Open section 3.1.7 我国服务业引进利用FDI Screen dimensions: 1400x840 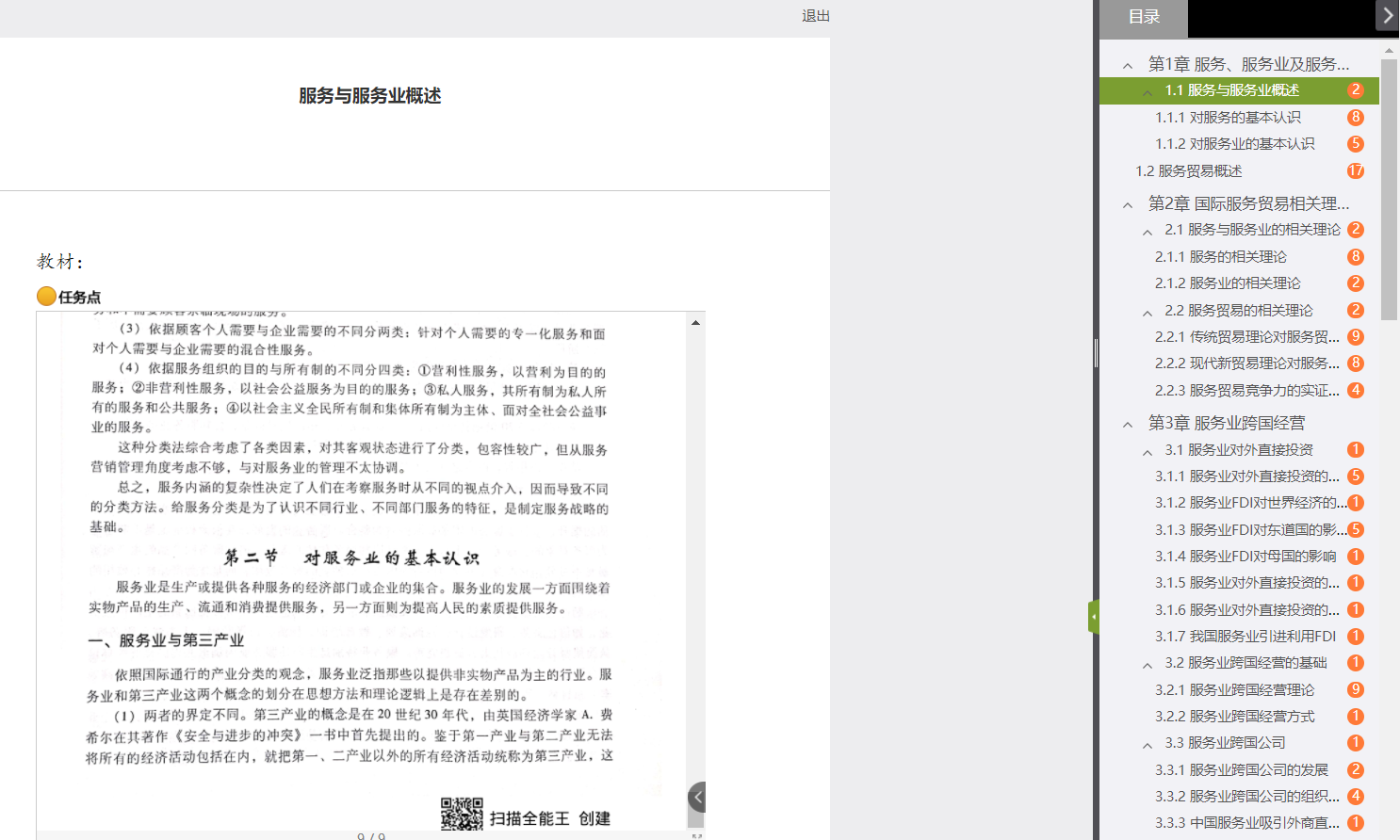[1245, 637]
